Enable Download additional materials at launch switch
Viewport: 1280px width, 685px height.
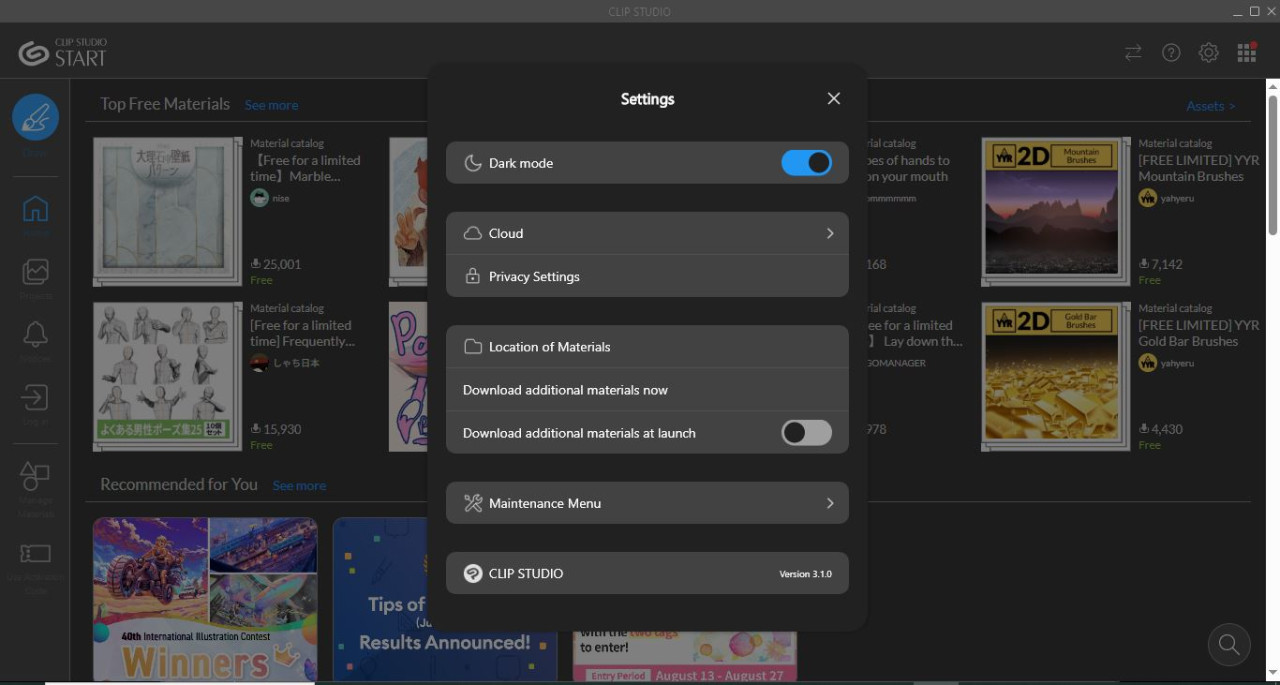click(807, 432)
